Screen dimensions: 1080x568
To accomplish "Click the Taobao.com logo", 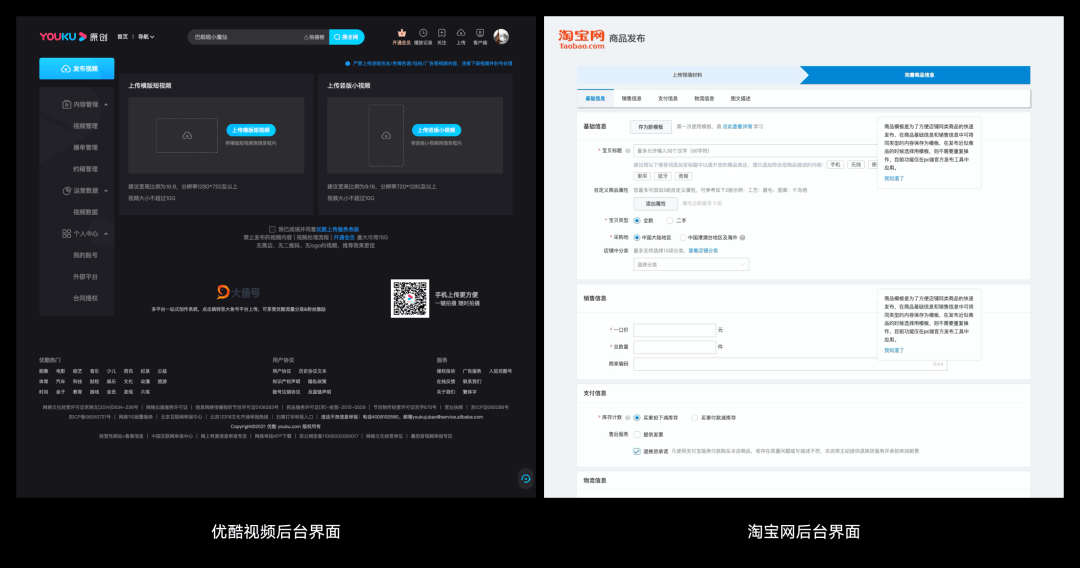I will click(581, 39).
